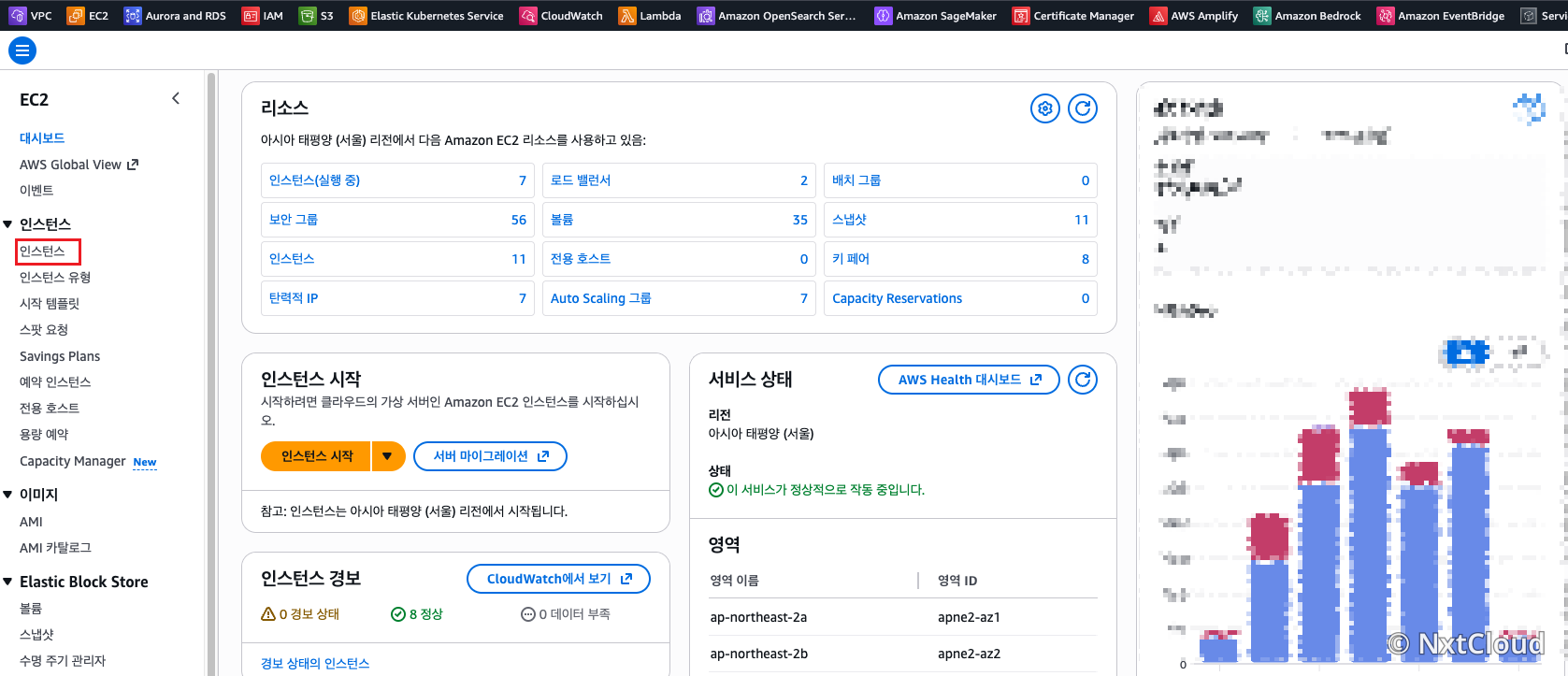Image resolution: width=1568 pixels, height=676 pixels.
Task: Open 인스턴스 유형 in the sidebar
Action: (55, 278)
